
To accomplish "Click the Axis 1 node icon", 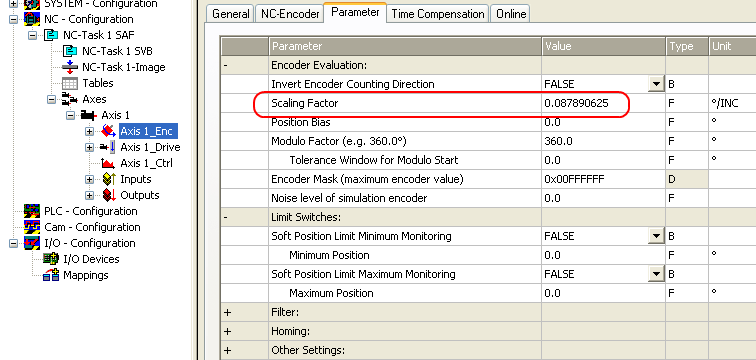I will (89, 115).
